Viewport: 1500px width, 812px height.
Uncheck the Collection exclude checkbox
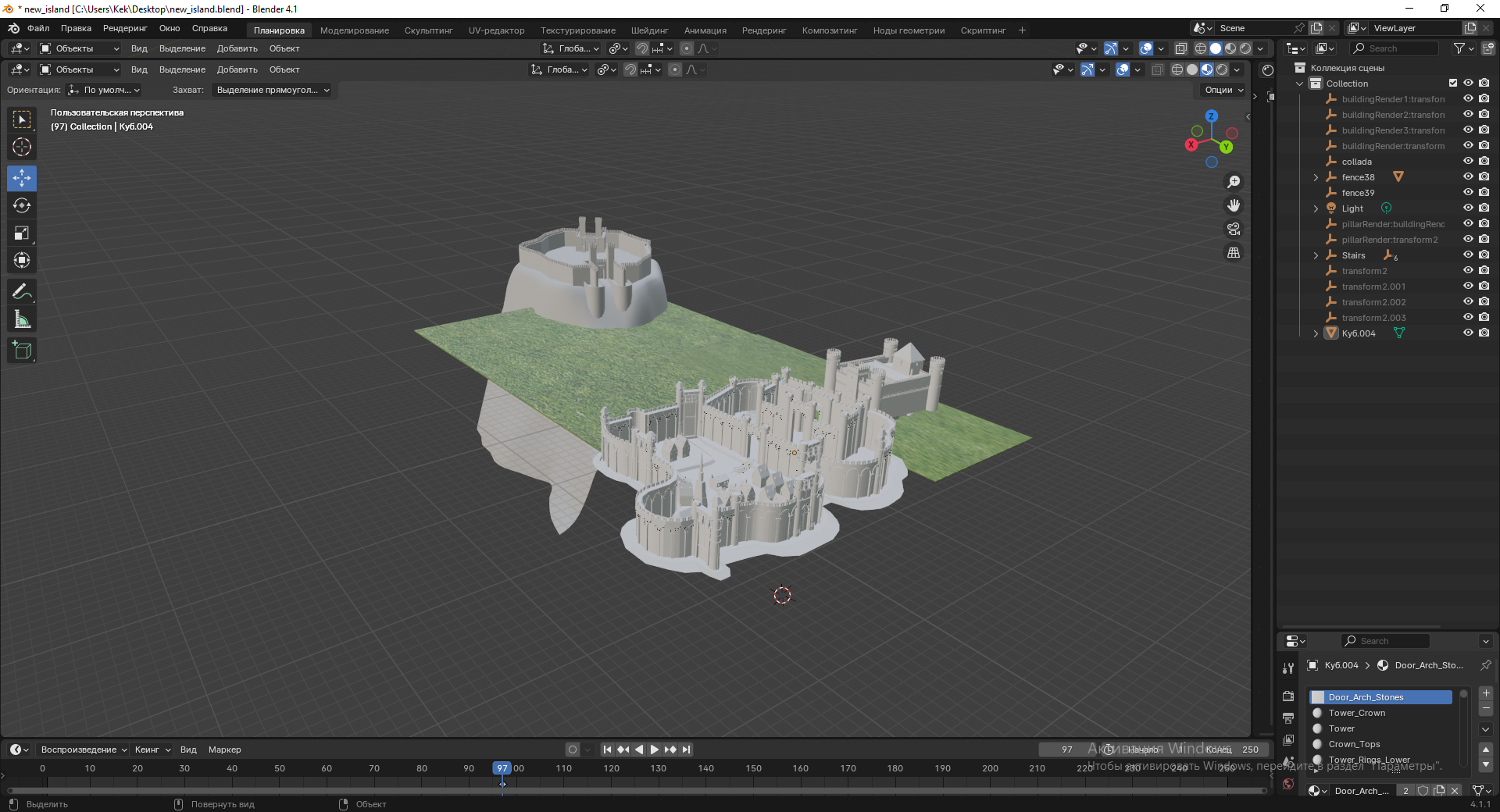coord(1453,83)
